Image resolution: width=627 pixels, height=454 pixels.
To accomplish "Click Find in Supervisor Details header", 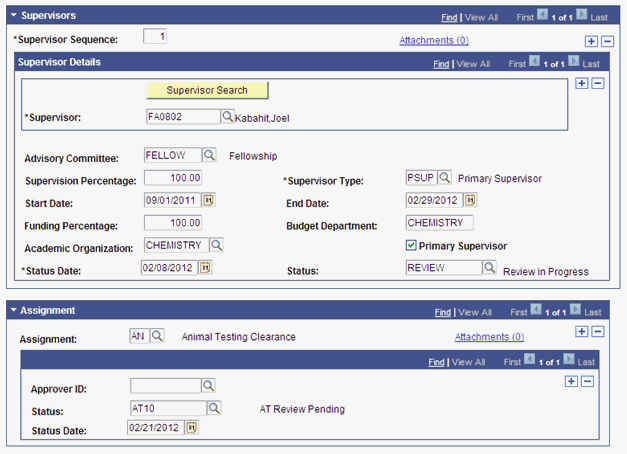I will (x=441, y=64).
